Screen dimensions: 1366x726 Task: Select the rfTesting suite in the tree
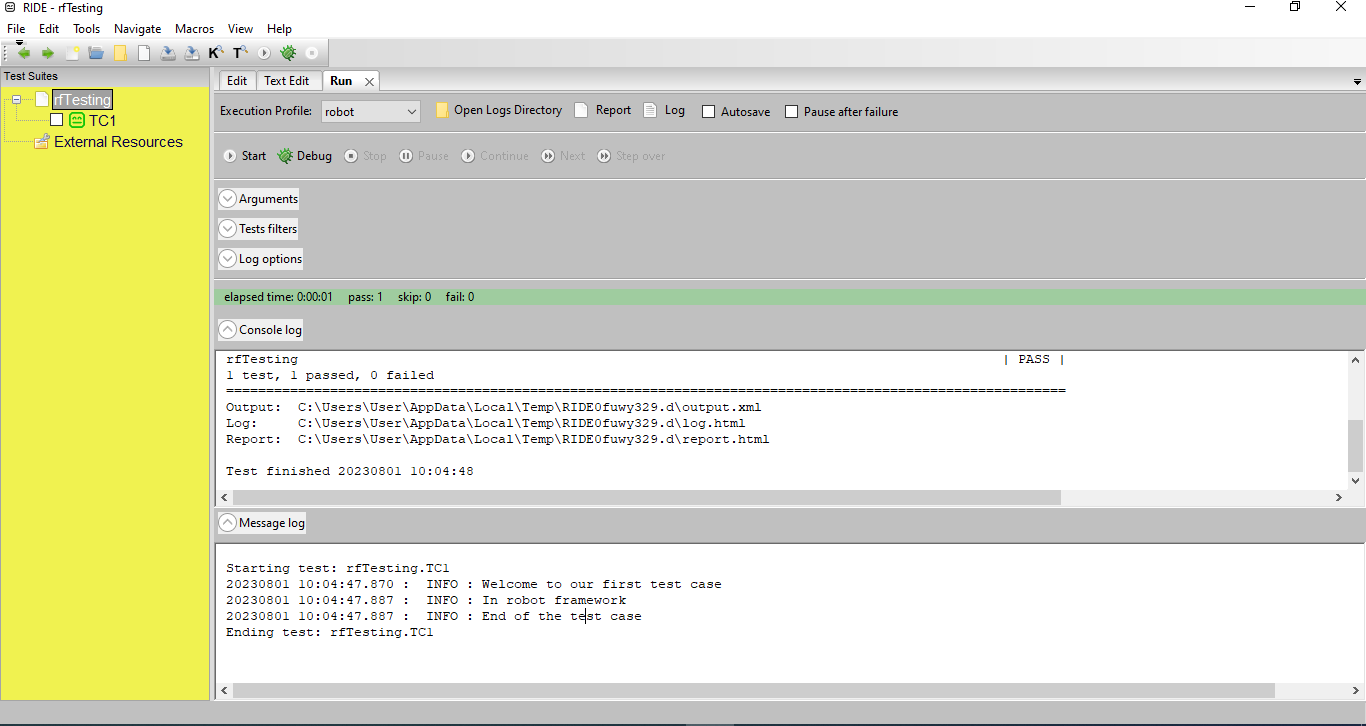[x=82, y=99]
